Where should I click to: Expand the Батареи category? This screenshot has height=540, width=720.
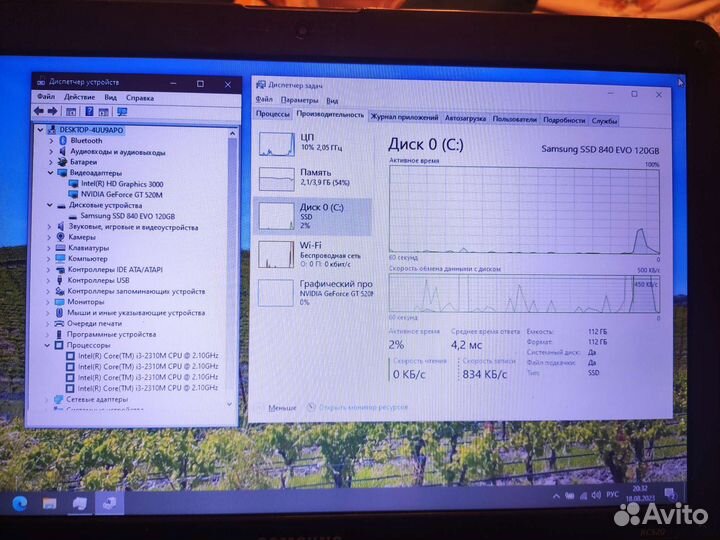pos(51,162)
